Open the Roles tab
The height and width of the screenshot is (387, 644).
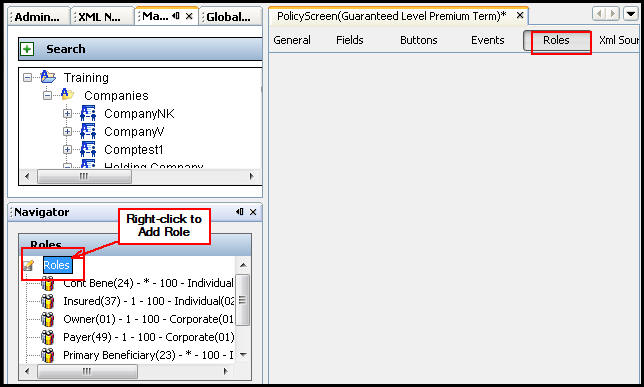pyautogui.click(x=557, y=40)
